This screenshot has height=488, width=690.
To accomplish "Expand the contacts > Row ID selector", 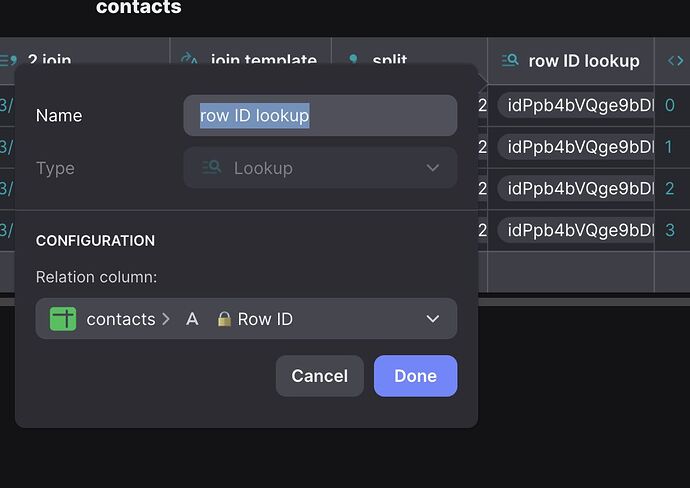I will tap(246, 319).
